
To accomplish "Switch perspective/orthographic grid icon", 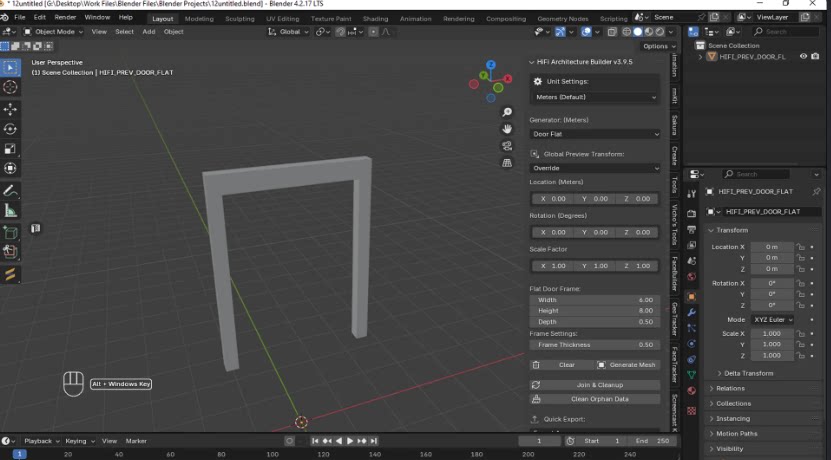I will (x=507, y=163).
